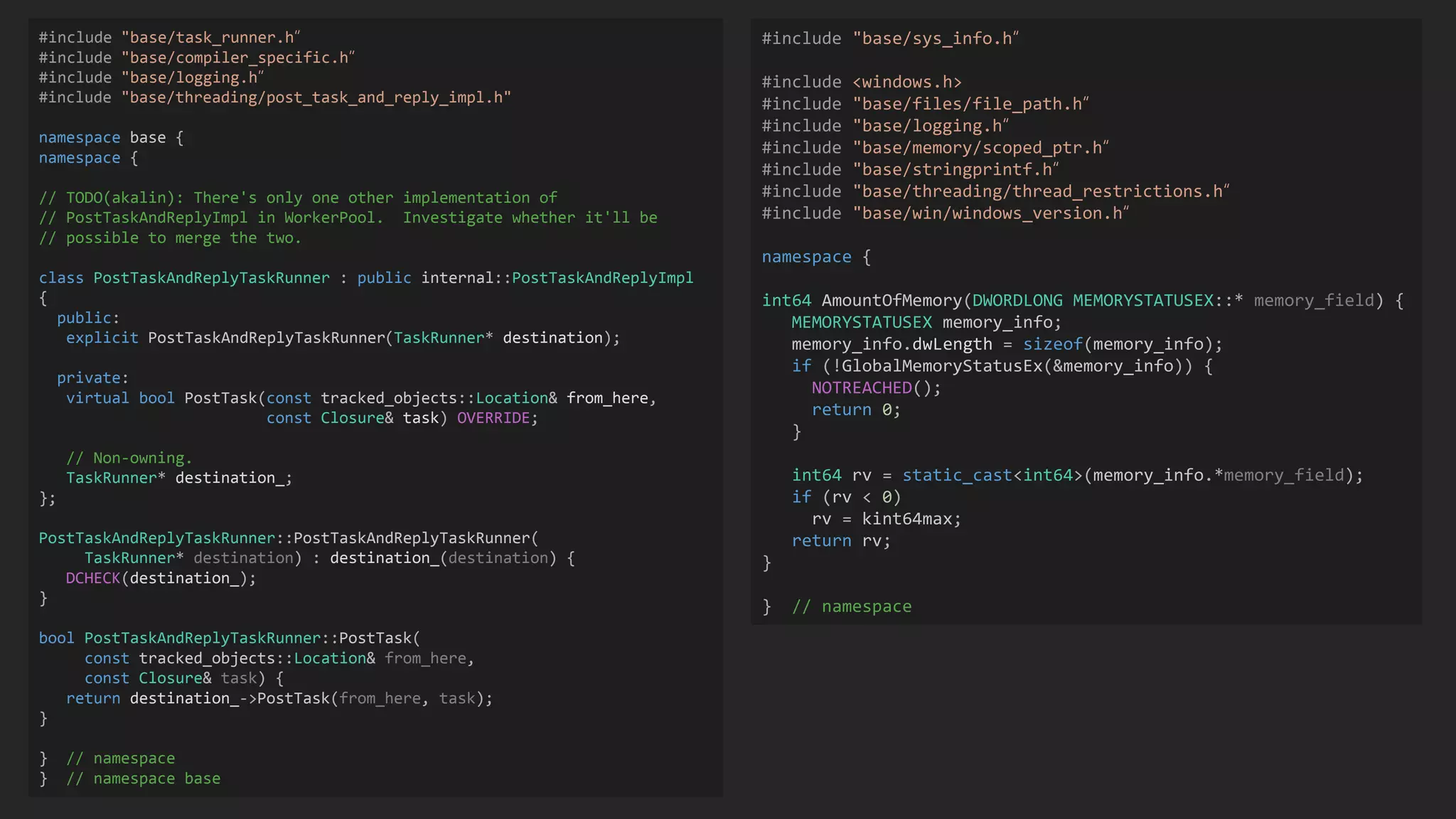Click the thread_restrictions.h include line
The width and height of the screenshot is (1456, 819).
point(995,191)
